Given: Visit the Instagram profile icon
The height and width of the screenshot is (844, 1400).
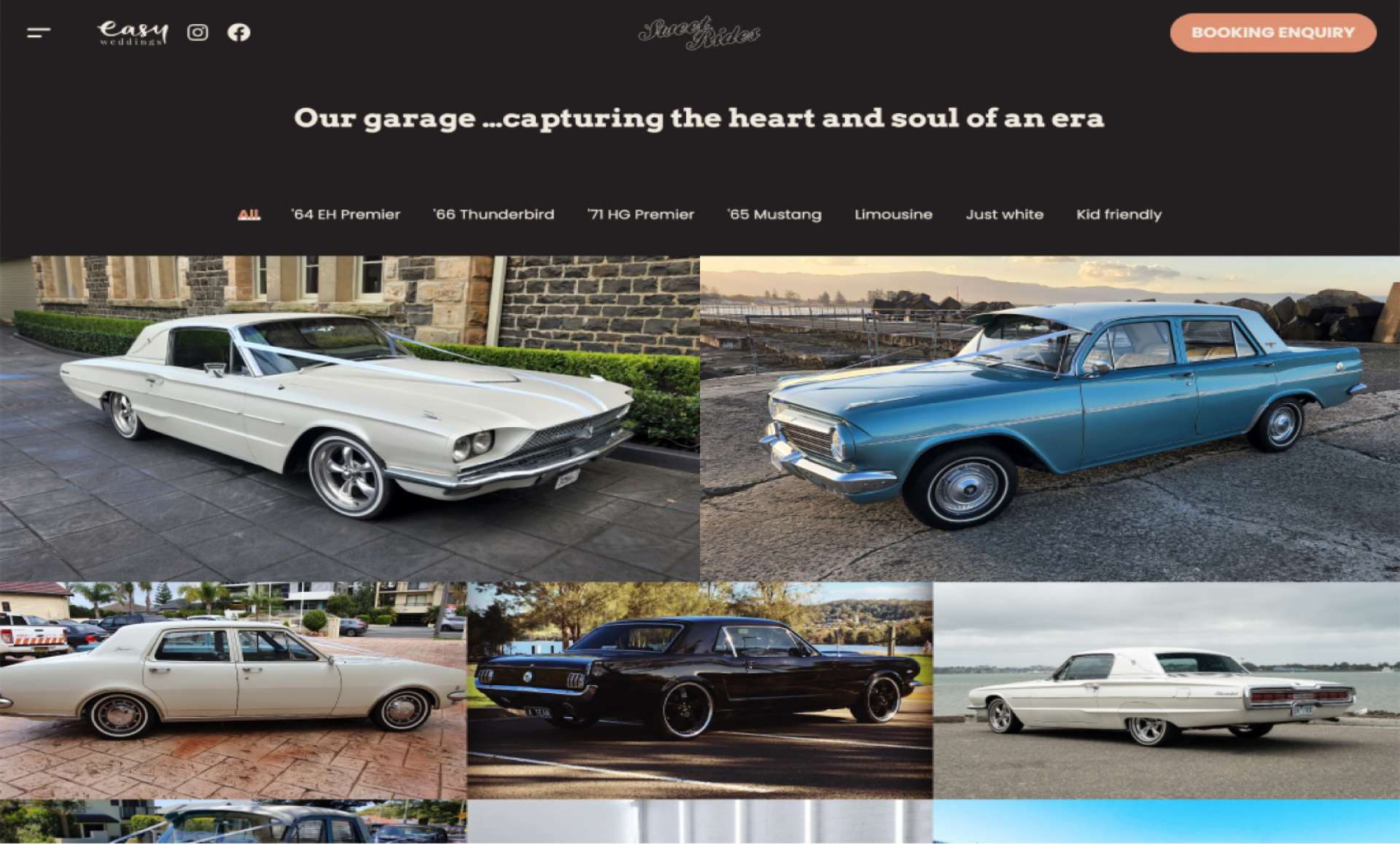Looking at the screenshot, I should pos(198,33).
